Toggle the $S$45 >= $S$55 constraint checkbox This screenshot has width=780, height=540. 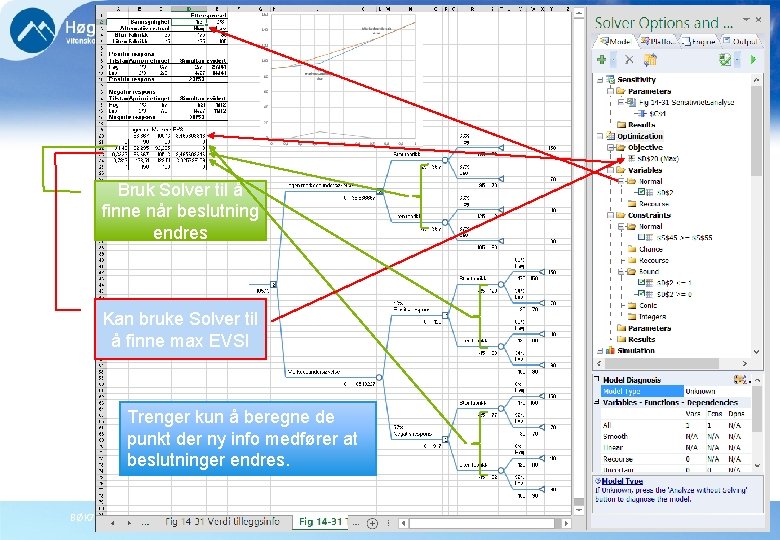[642, 238]
